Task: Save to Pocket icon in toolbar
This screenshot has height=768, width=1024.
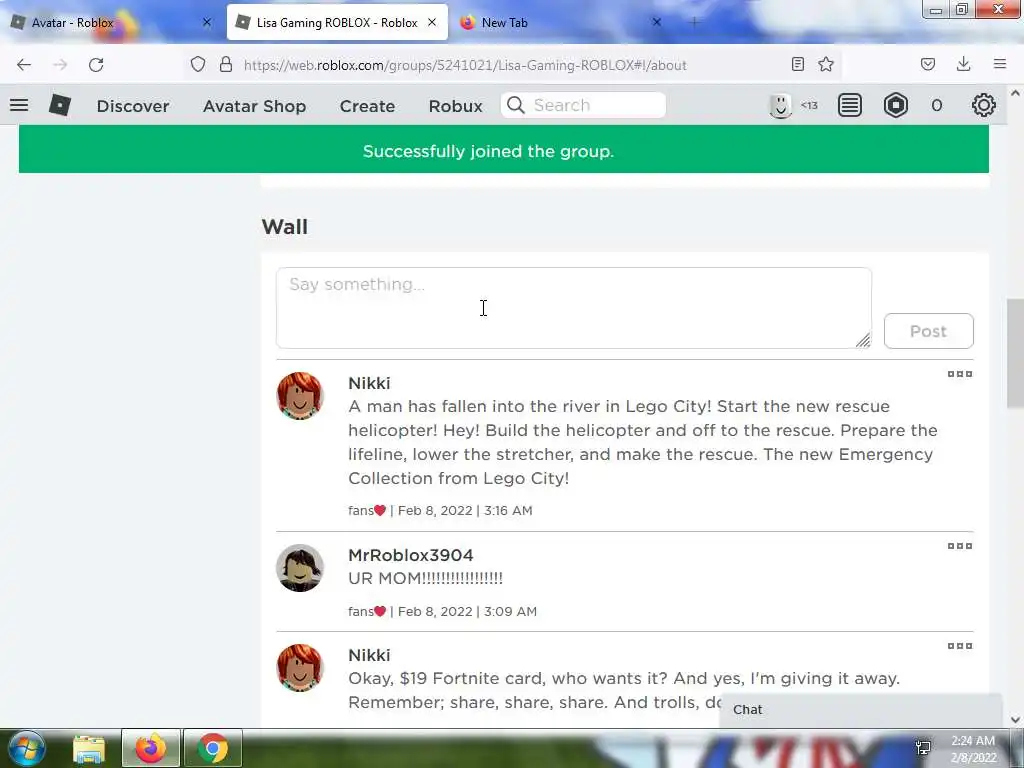Action: 928,64
